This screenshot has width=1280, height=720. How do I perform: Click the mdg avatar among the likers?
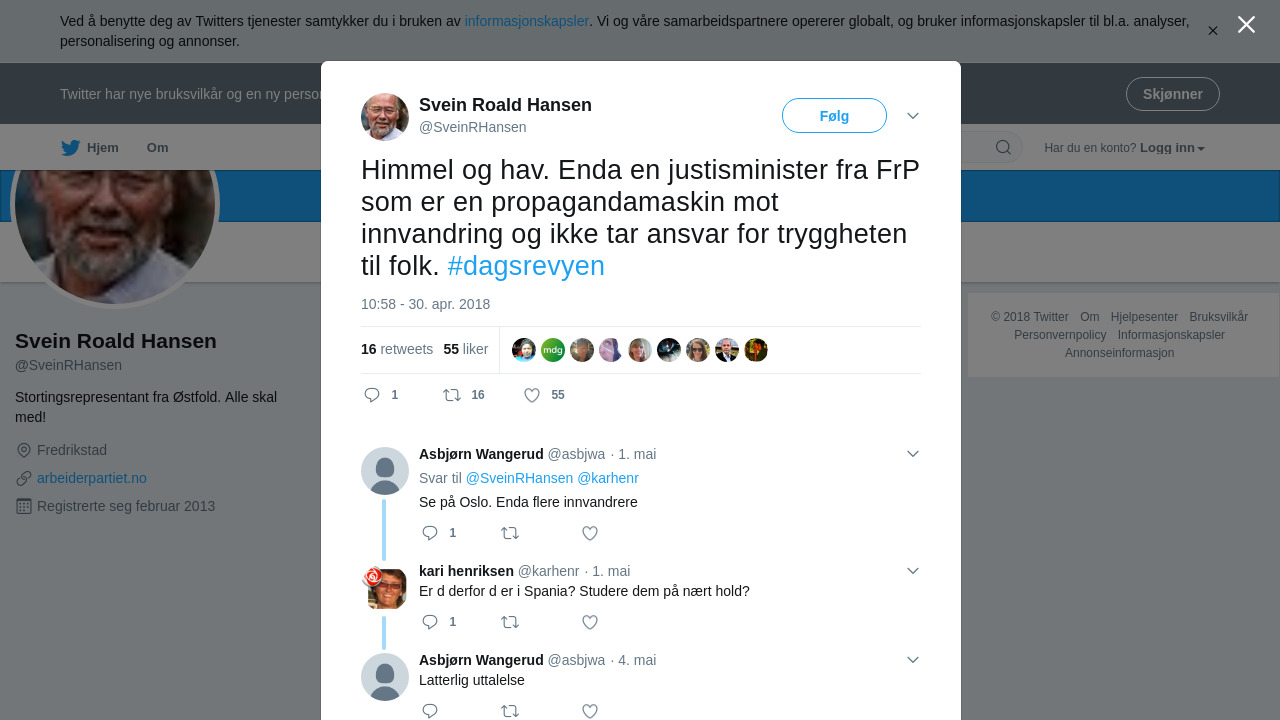point(553,350)
